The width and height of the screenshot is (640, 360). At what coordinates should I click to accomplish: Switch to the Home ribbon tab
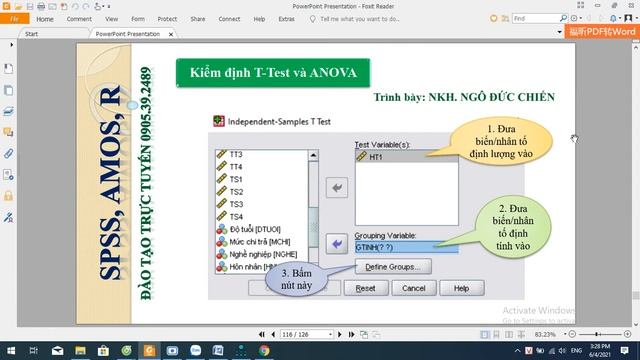pos(45,19)
